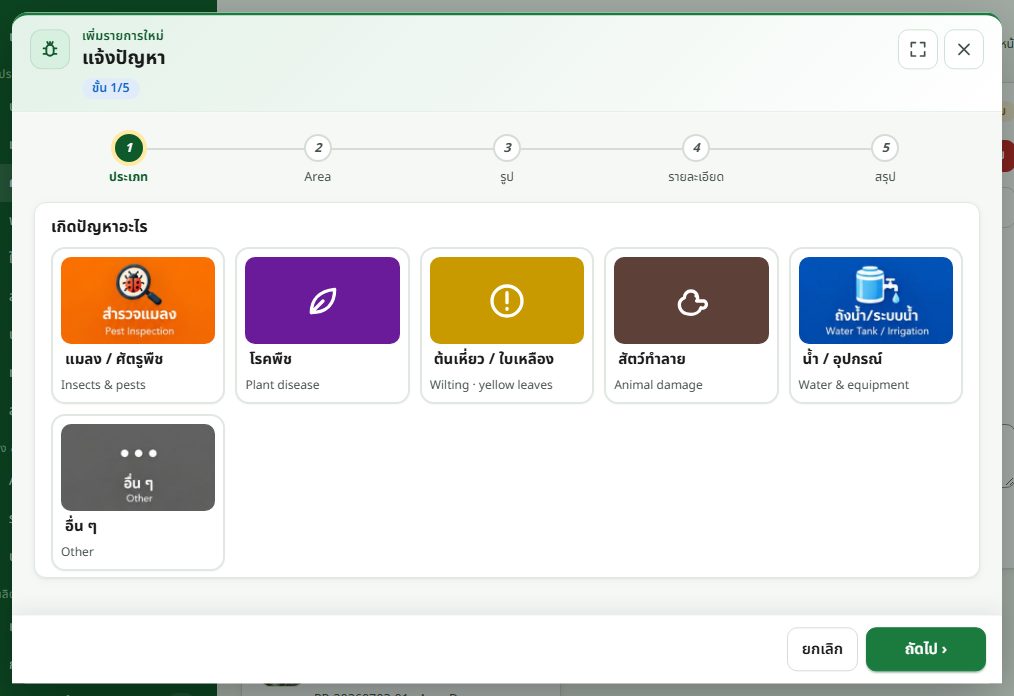Select the ladybug Pest Inspection icon
The image size is (1014, 696).
138,300
